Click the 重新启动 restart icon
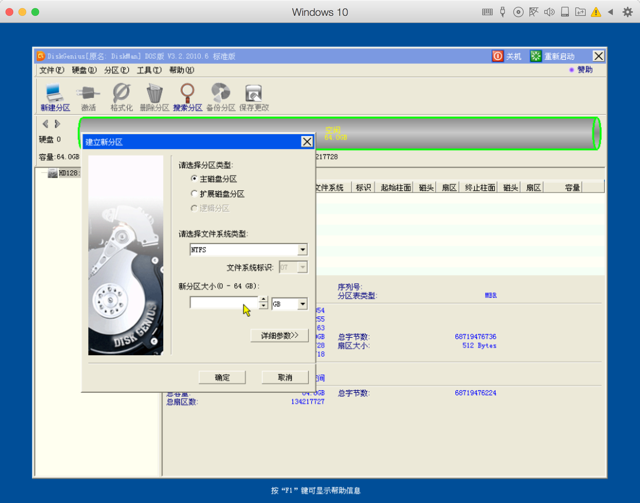The height and width of the screenshot is (503, 640). point(536,56)
